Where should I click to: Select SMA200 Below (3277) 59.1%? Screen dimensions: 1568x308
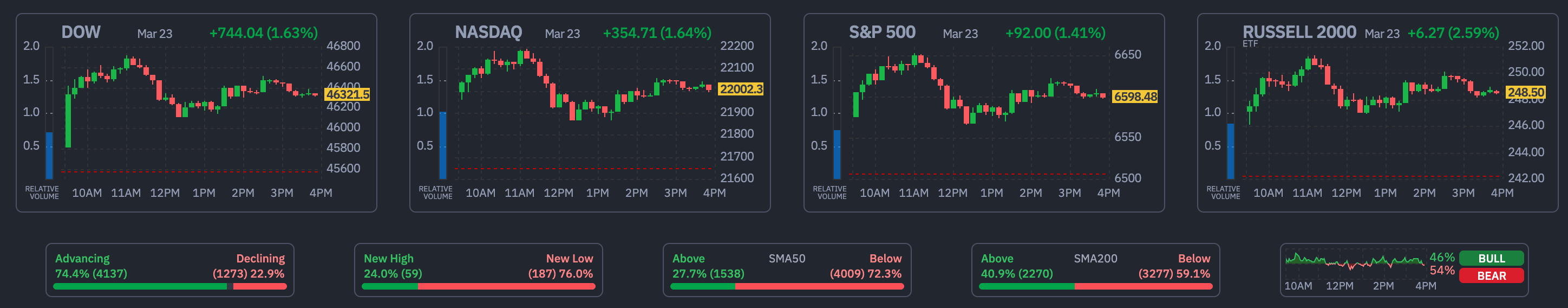1174,266
